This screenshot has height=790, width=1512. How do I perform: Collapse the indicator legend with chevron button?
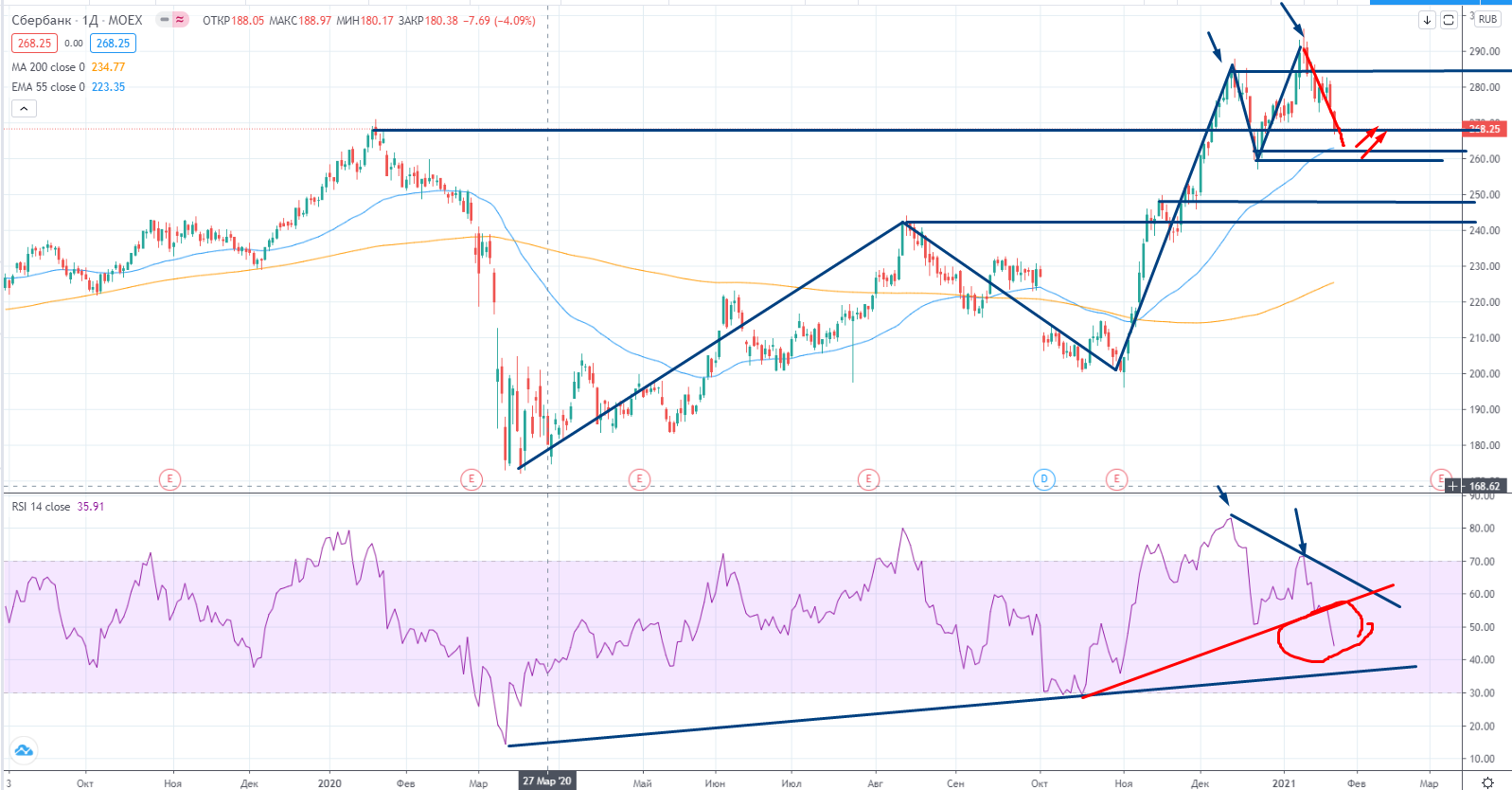(x=24, y=108)
